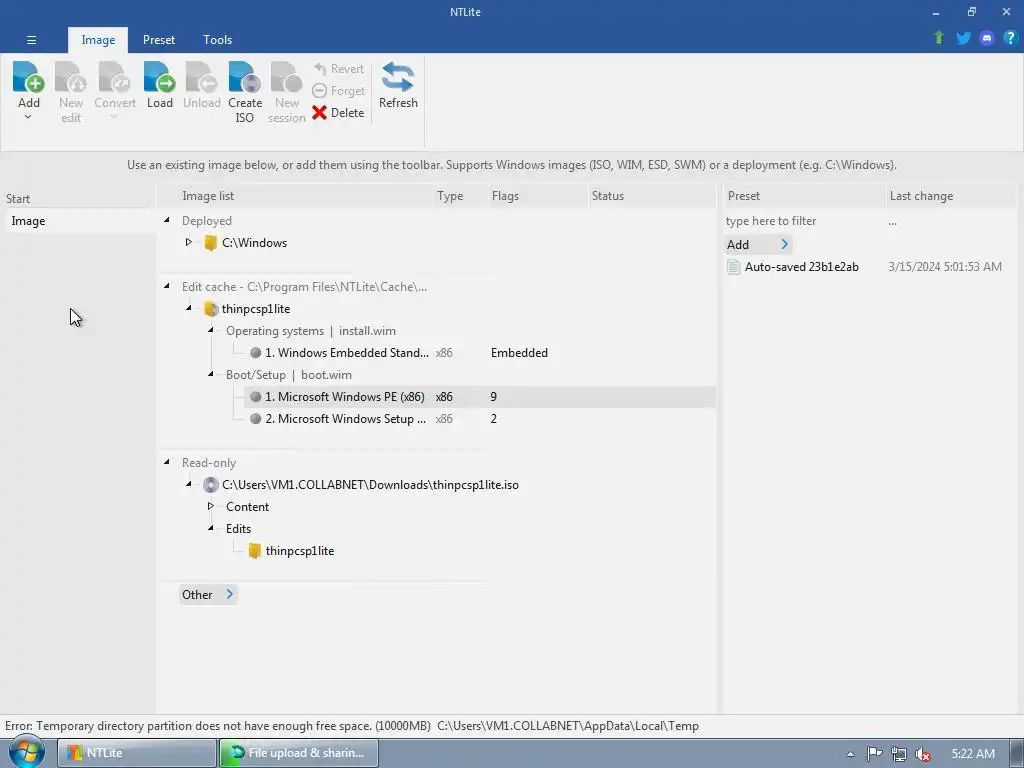Show hidden tray icons arrow
This screenshot has width=1024, height=768.
tap(850, 754)
